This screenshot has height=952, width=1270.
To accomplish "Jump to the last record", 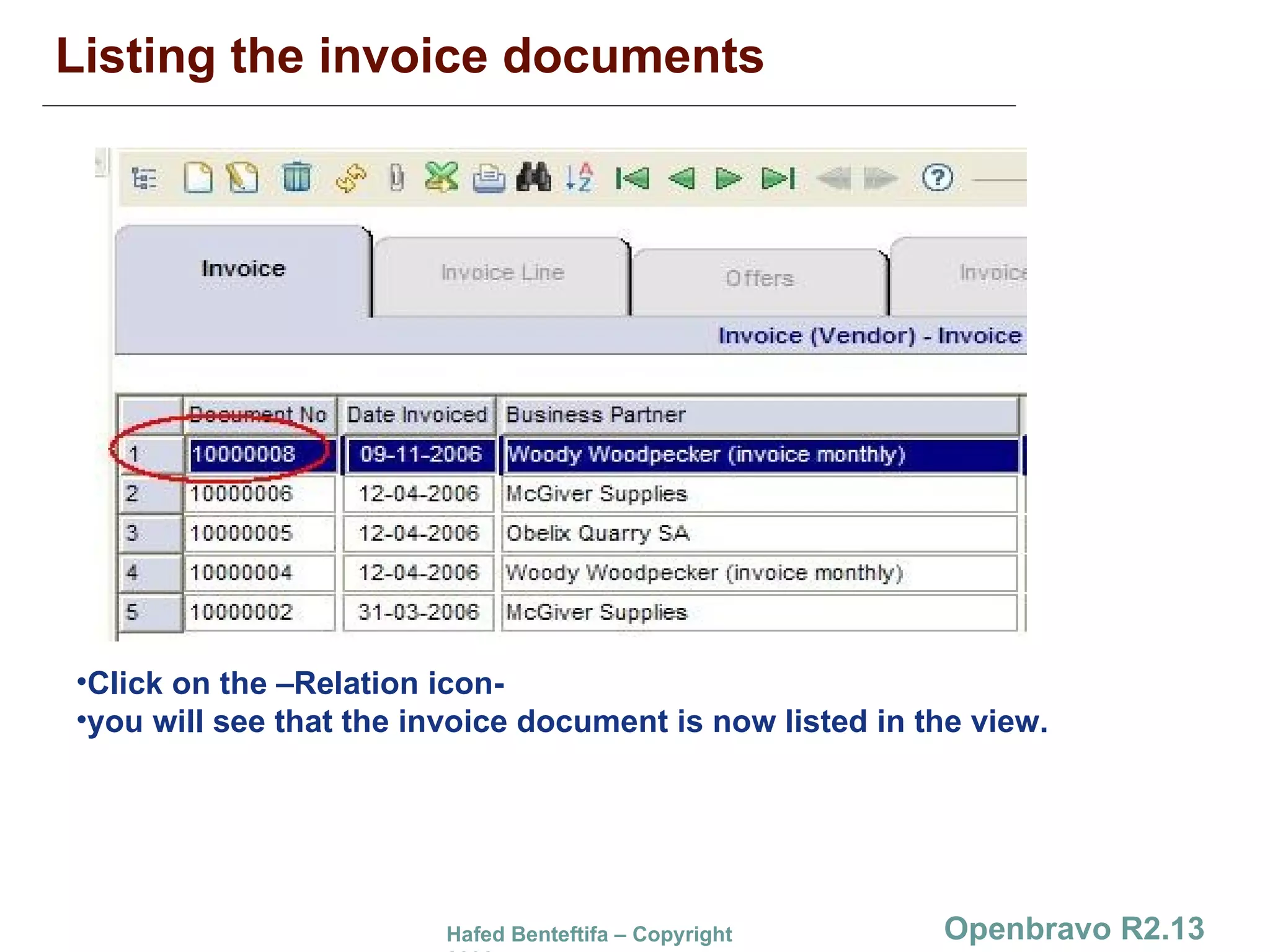I will 778,178.
